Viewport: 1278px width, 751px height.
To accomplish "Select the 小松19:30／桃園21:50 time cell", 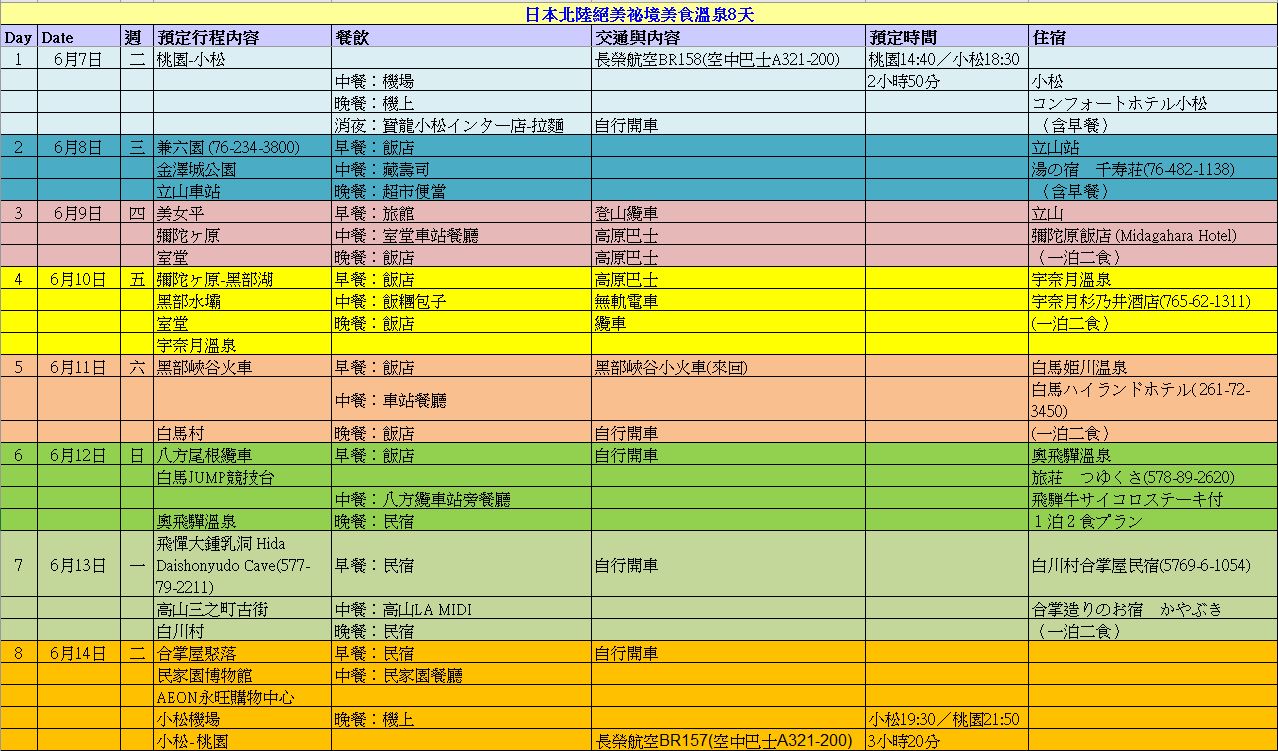I will point(944,719).
